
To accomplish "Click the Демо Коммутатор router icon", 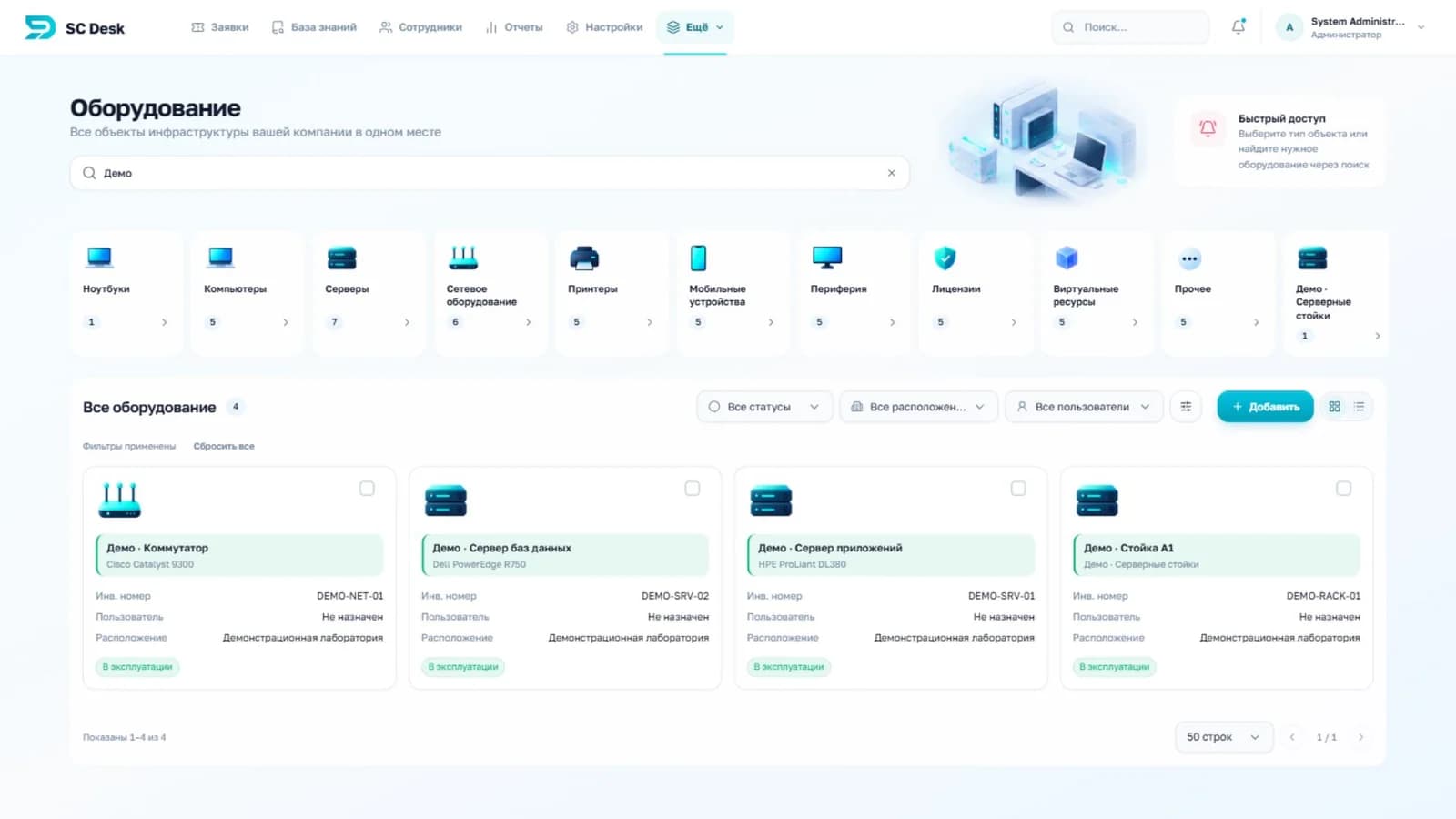I will pos(119,500).
